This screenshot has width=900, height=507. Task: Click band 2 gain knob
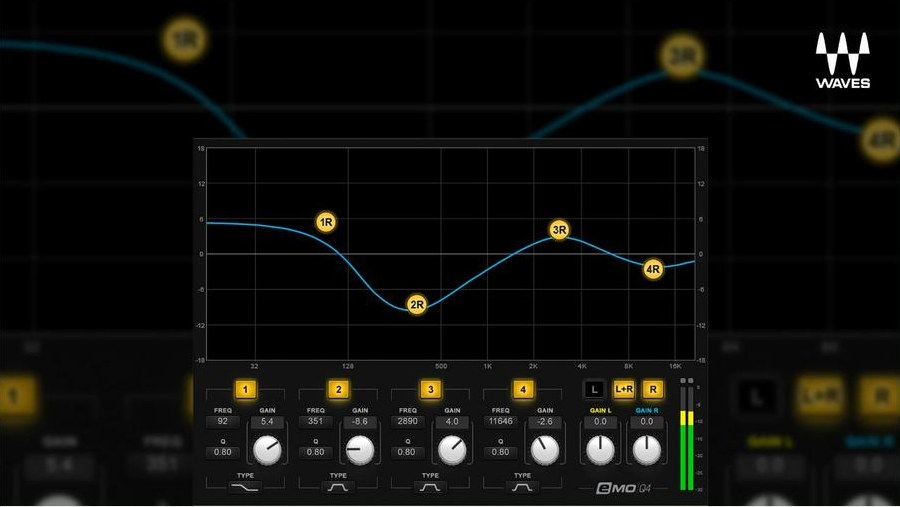(360, 450)
